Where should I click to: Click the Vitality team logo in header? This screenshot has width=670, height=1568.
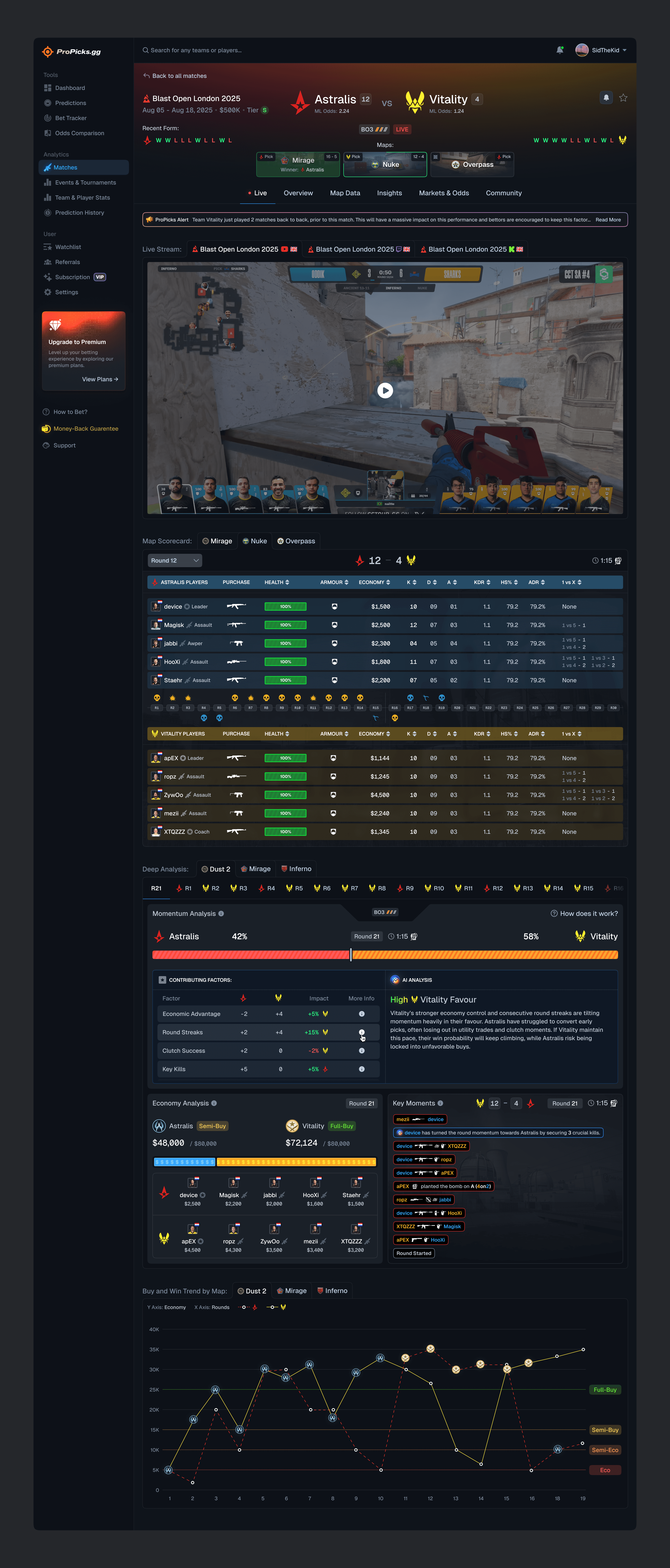pyautogui.click(x=415, y=102)
